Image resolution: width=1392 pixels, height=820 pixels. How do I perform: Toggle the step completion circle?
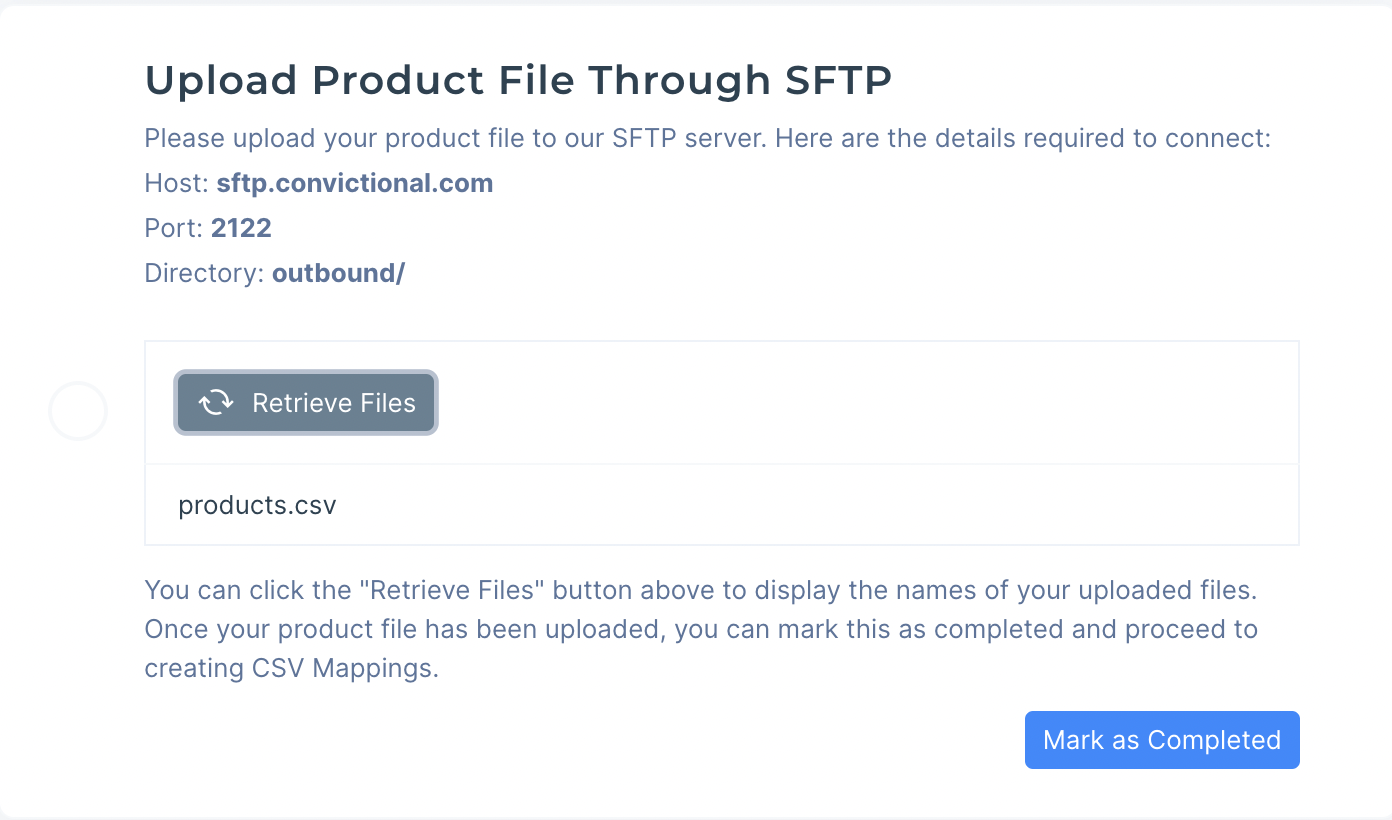78,411
